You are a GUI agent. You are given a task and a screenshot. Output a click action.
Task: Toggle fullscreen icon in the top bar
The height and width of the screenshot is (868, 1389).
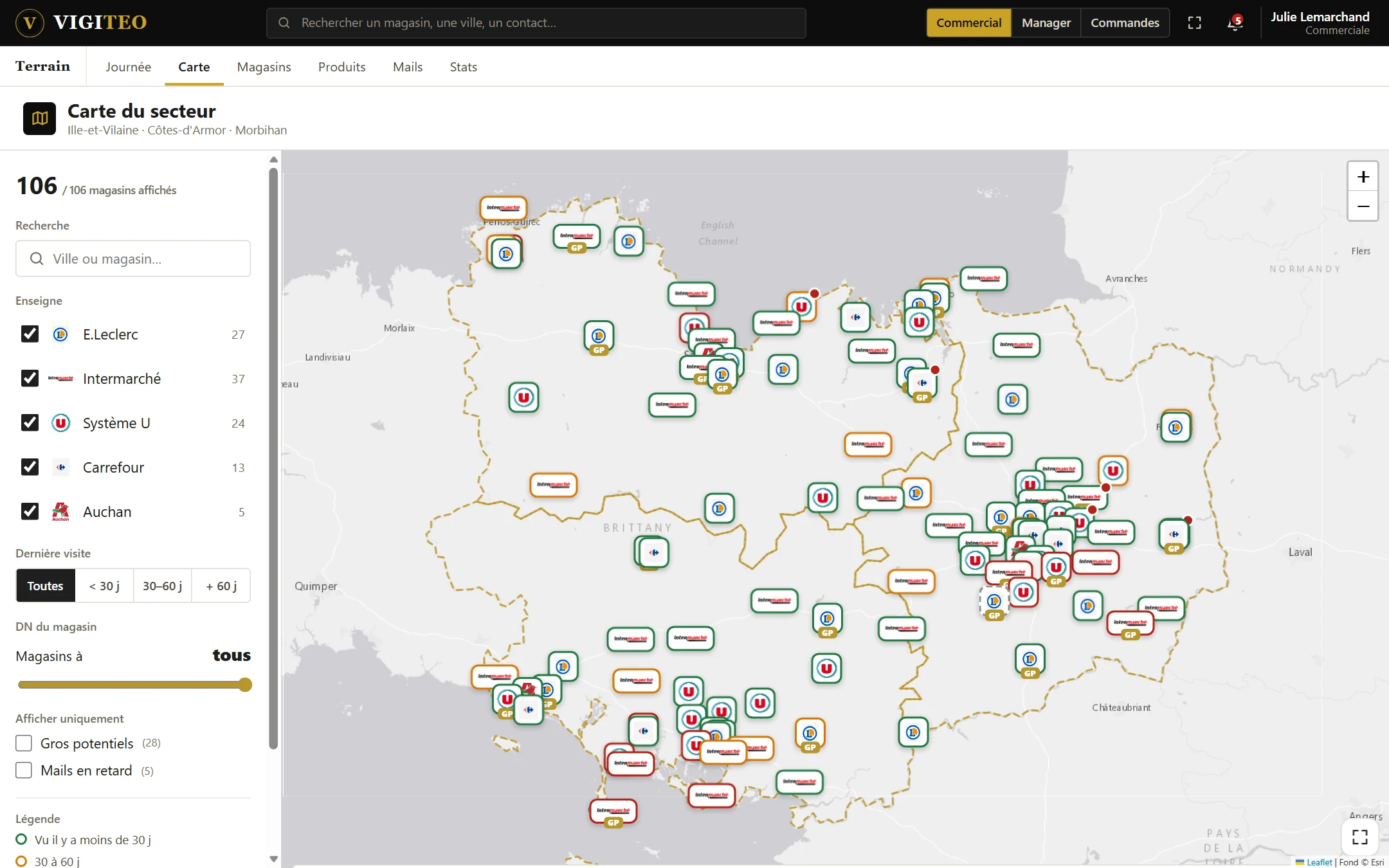click(1194, 23)
